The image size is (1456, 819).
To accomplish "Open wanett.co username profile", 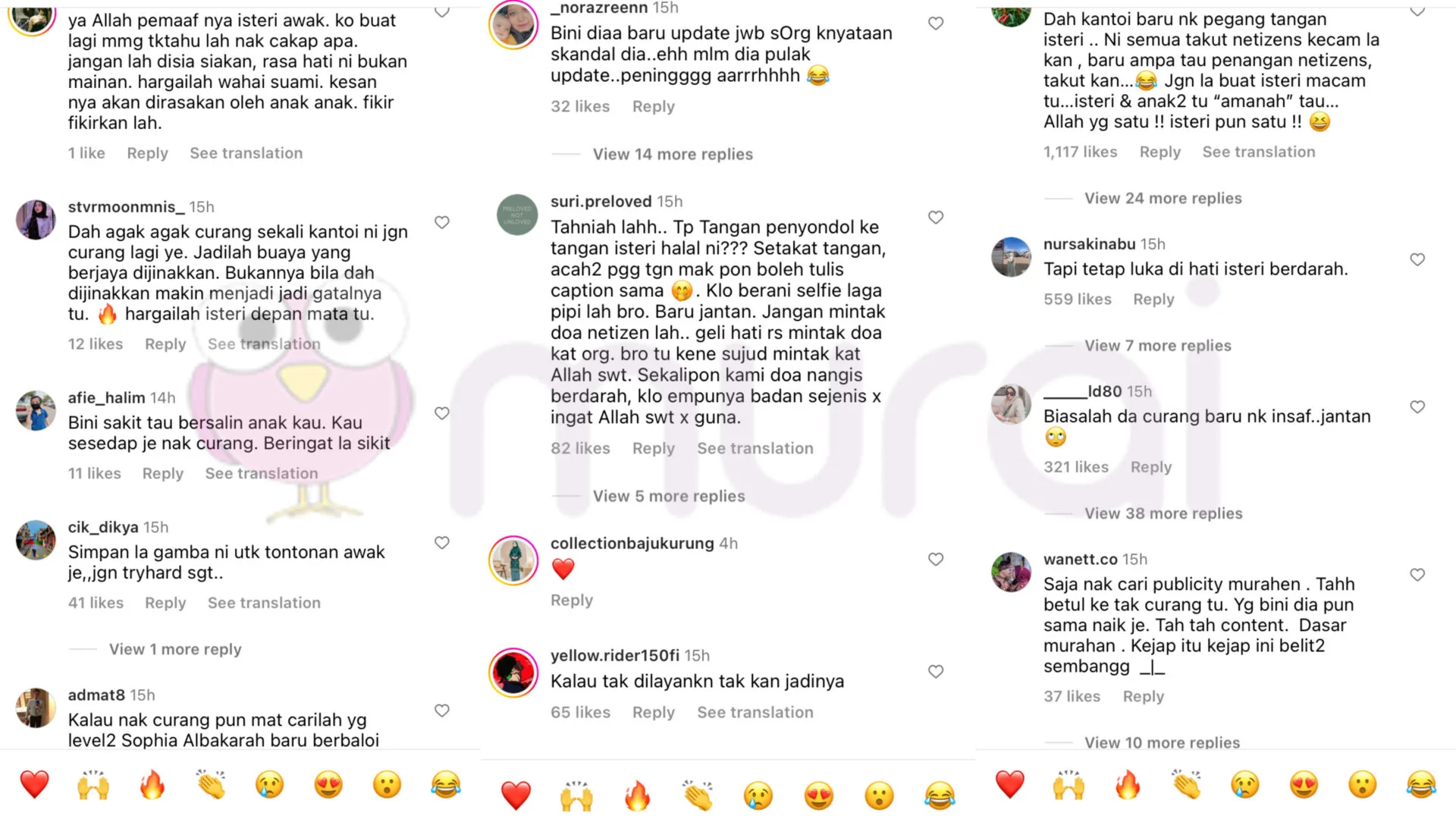I will click(1080, 559).
